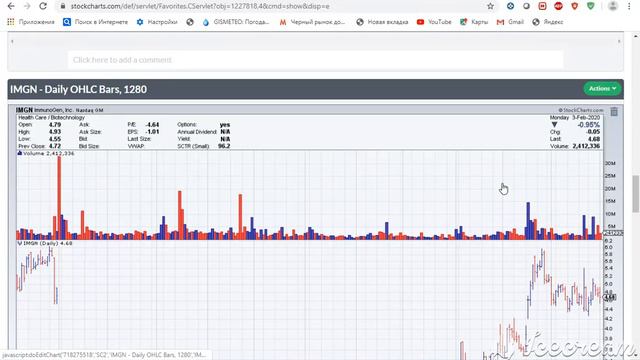Bookmark this page with the star icon
The width and height of the screenshot is (640, 360).
coord(491,6)
